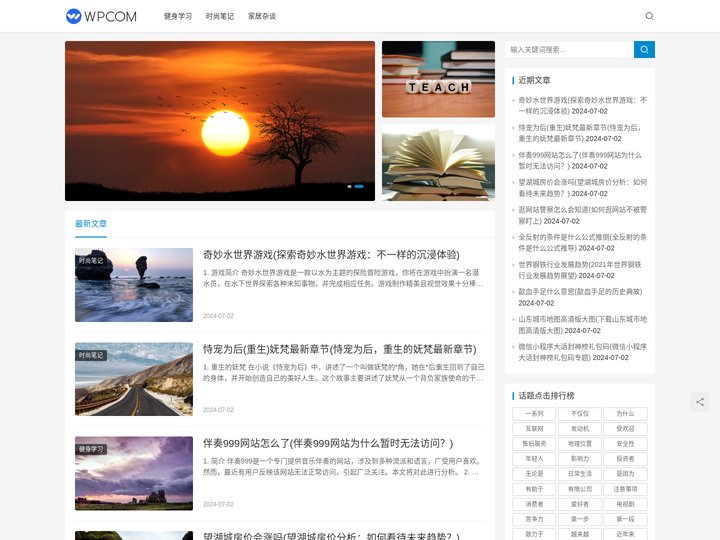Click the 是因为 topic tag
This screenshot has height=540, width=720.
coord(625,474)
